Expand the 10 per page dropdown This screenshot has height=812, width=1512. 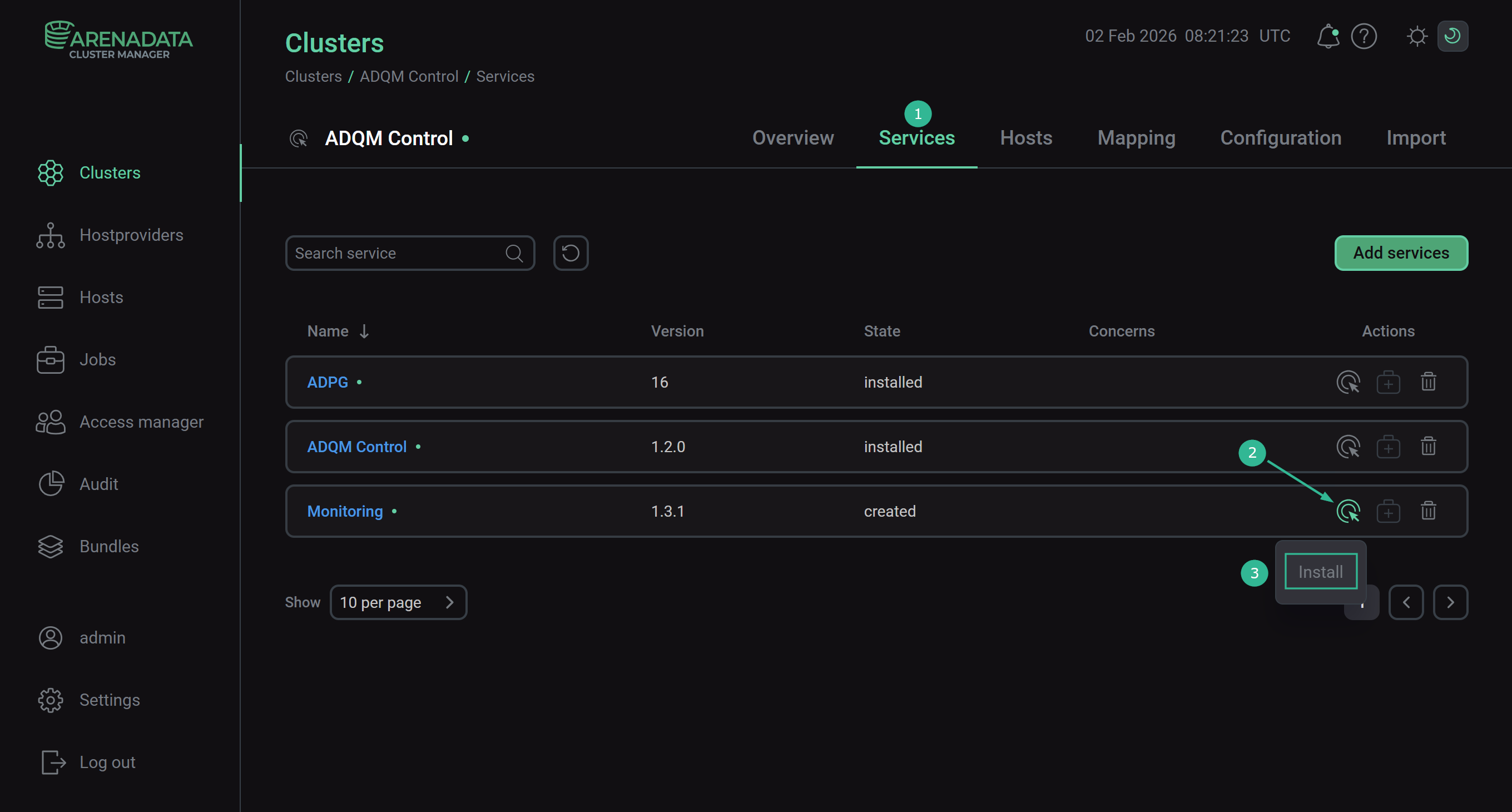pyautogui.click(x=398, y=602)
